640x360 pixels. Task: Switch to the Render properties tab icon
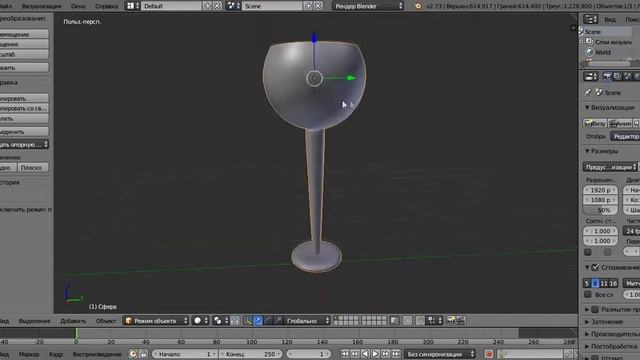[607, 76]
